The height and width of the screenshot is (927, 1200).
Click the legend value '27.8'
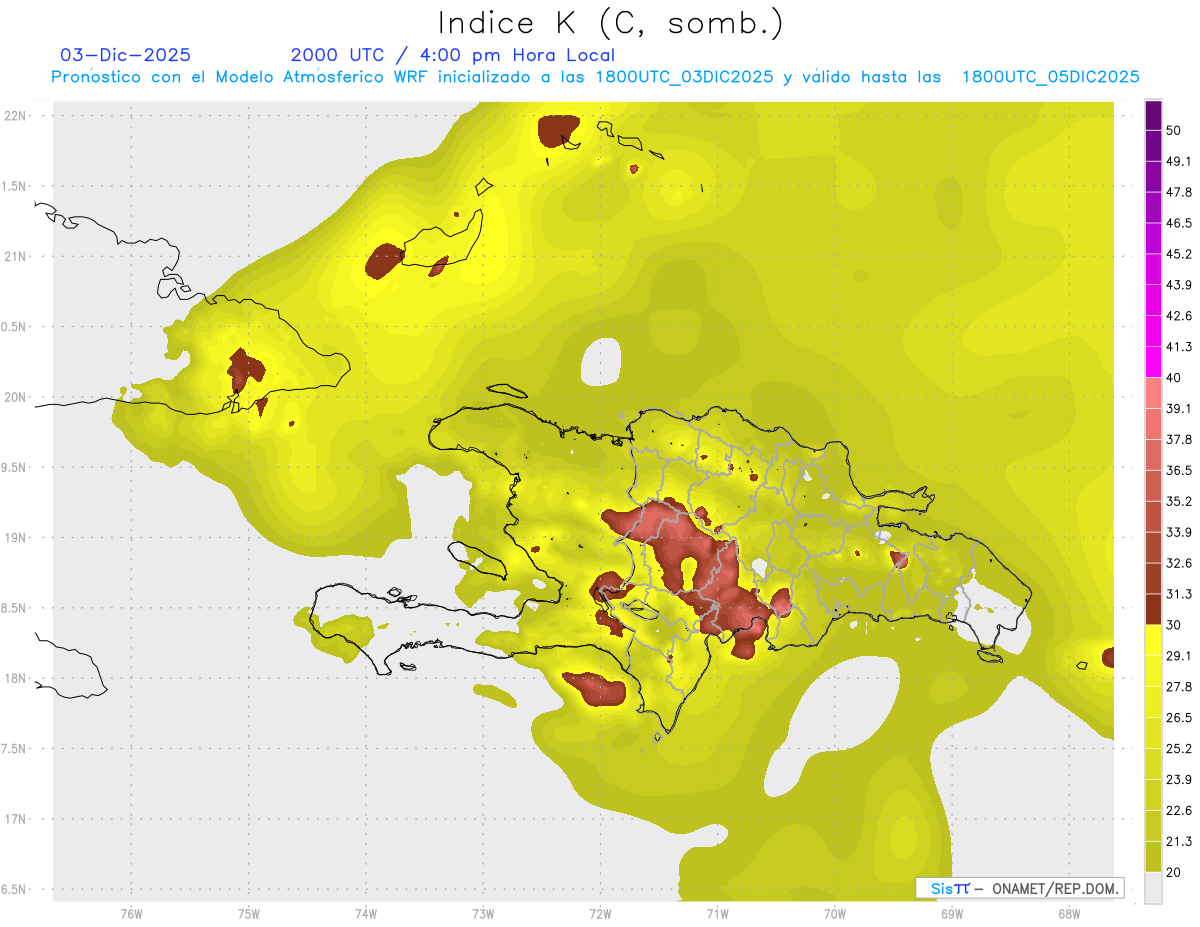point(1179,687)
